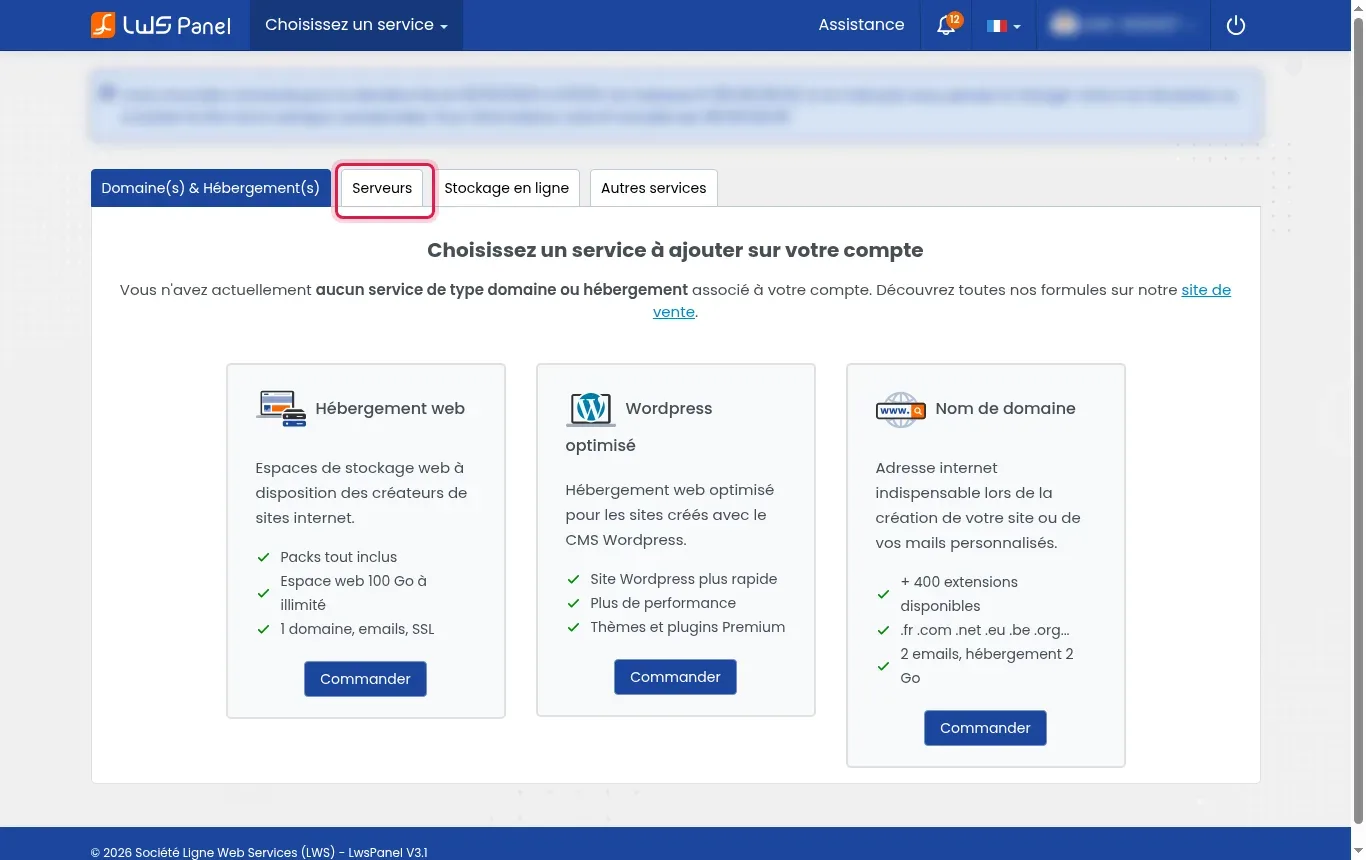The image size is (1366, 860).
Task: Open the Autres services tab
Action: click(x=654, y=188)
